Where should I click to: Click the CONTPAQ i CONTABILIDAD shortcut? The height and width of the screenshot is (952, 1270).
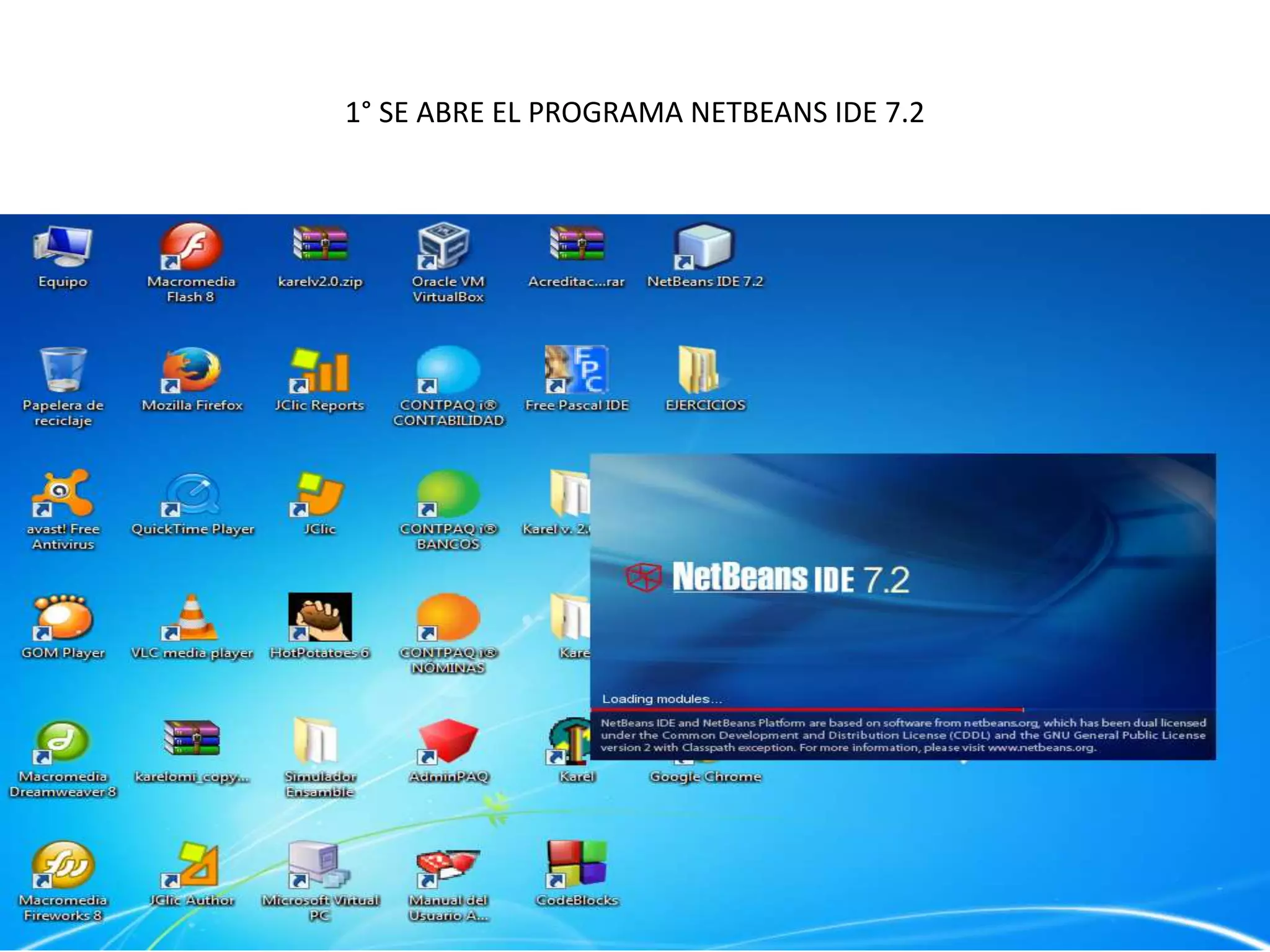tap(448, 372)
